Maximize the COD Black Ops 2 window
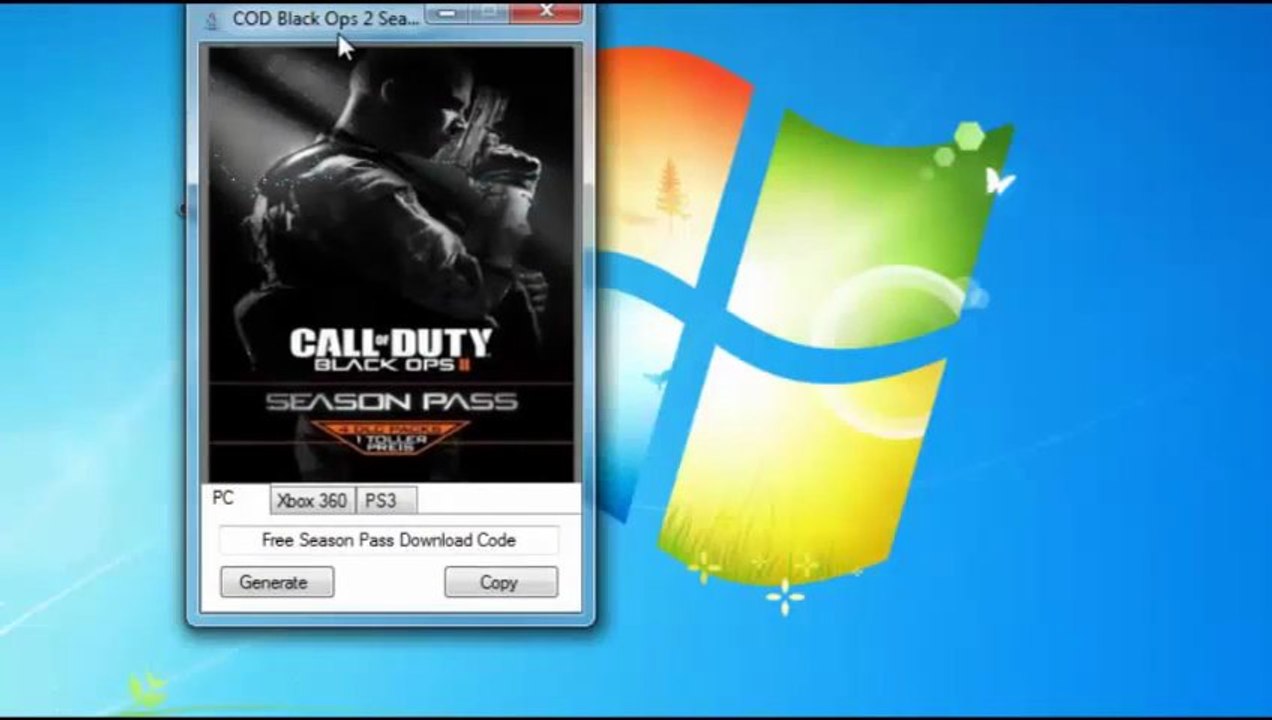Viewport: 1272px width, 720px height. pos(489,12)
